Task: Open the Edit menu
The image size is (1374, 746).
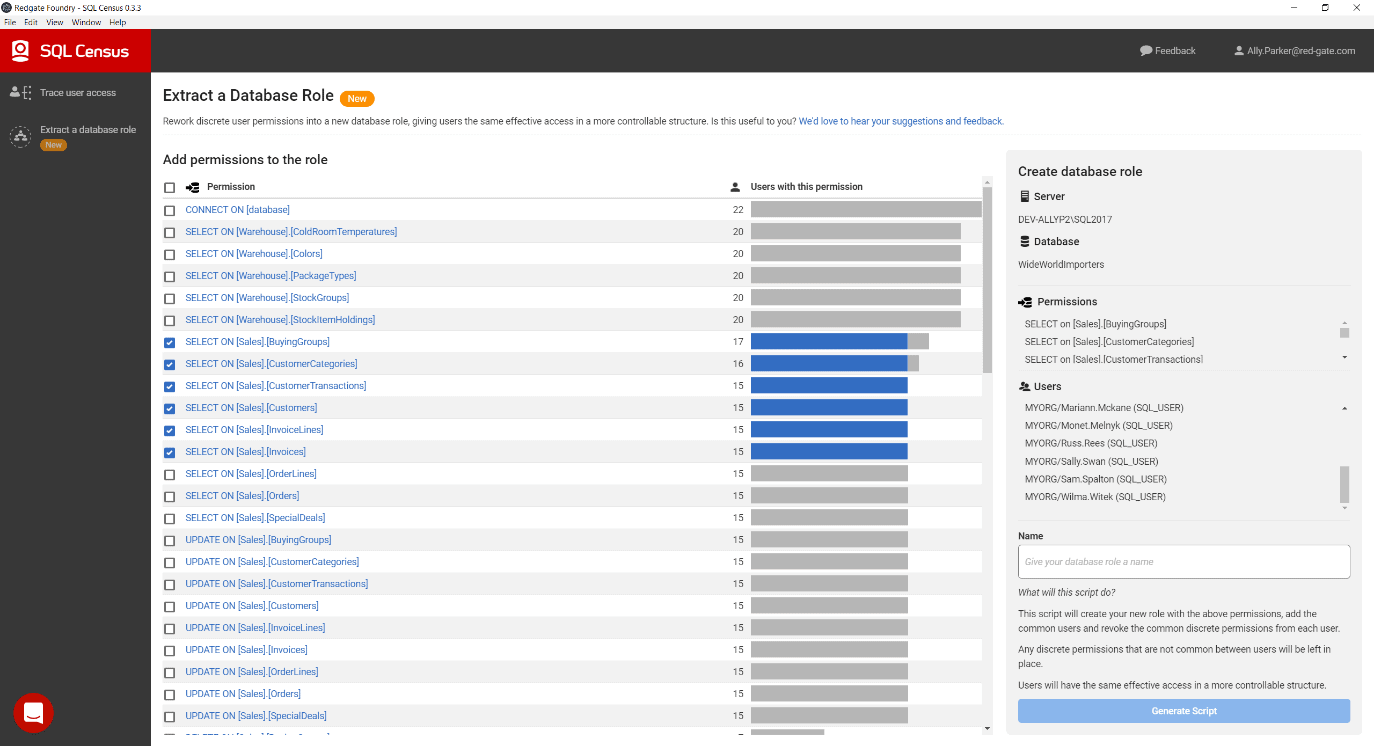Action: tap(31, 22)
